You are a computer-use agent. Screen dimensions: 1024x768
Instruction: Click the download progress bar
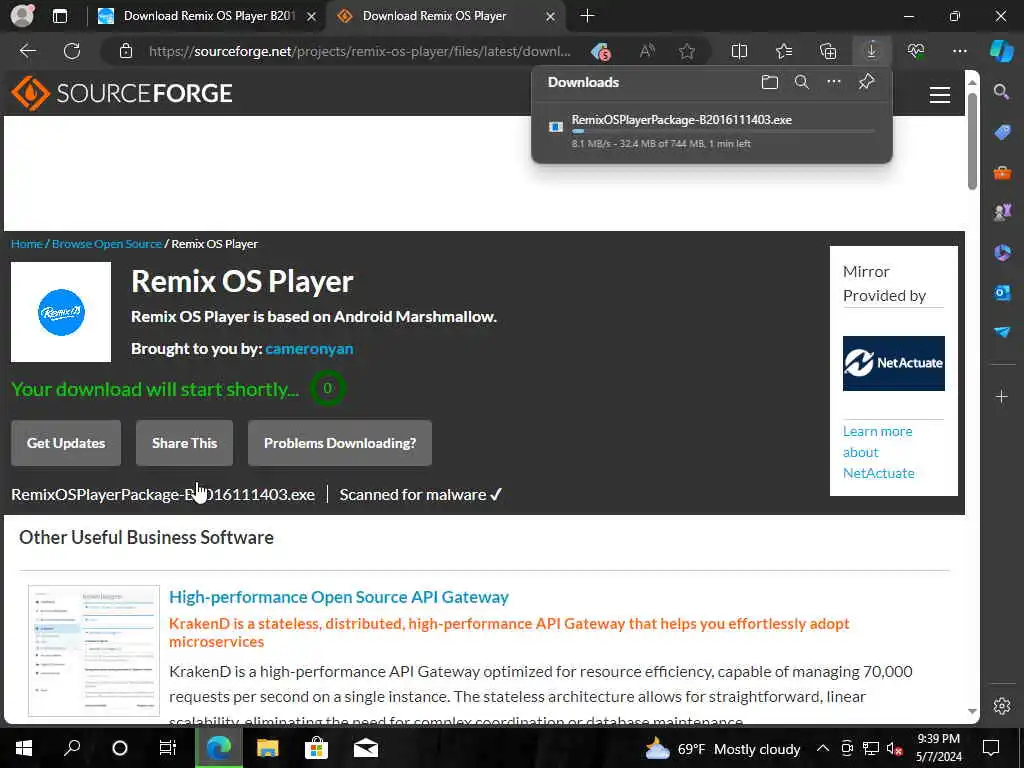coord(722,131)
